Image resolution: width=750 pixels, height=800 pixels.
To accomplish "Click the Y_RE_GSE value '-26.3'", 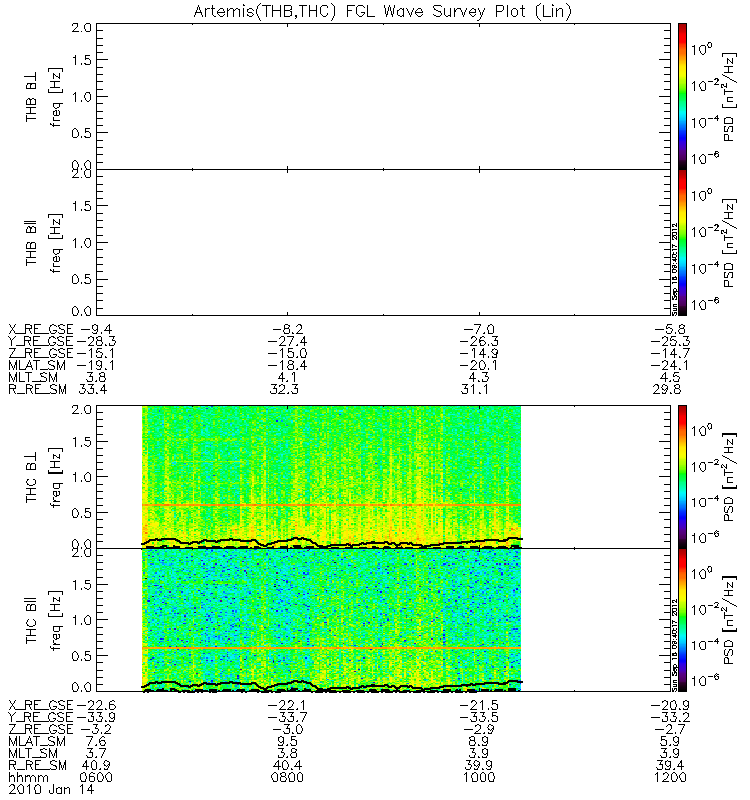I will tap(479, 341).
